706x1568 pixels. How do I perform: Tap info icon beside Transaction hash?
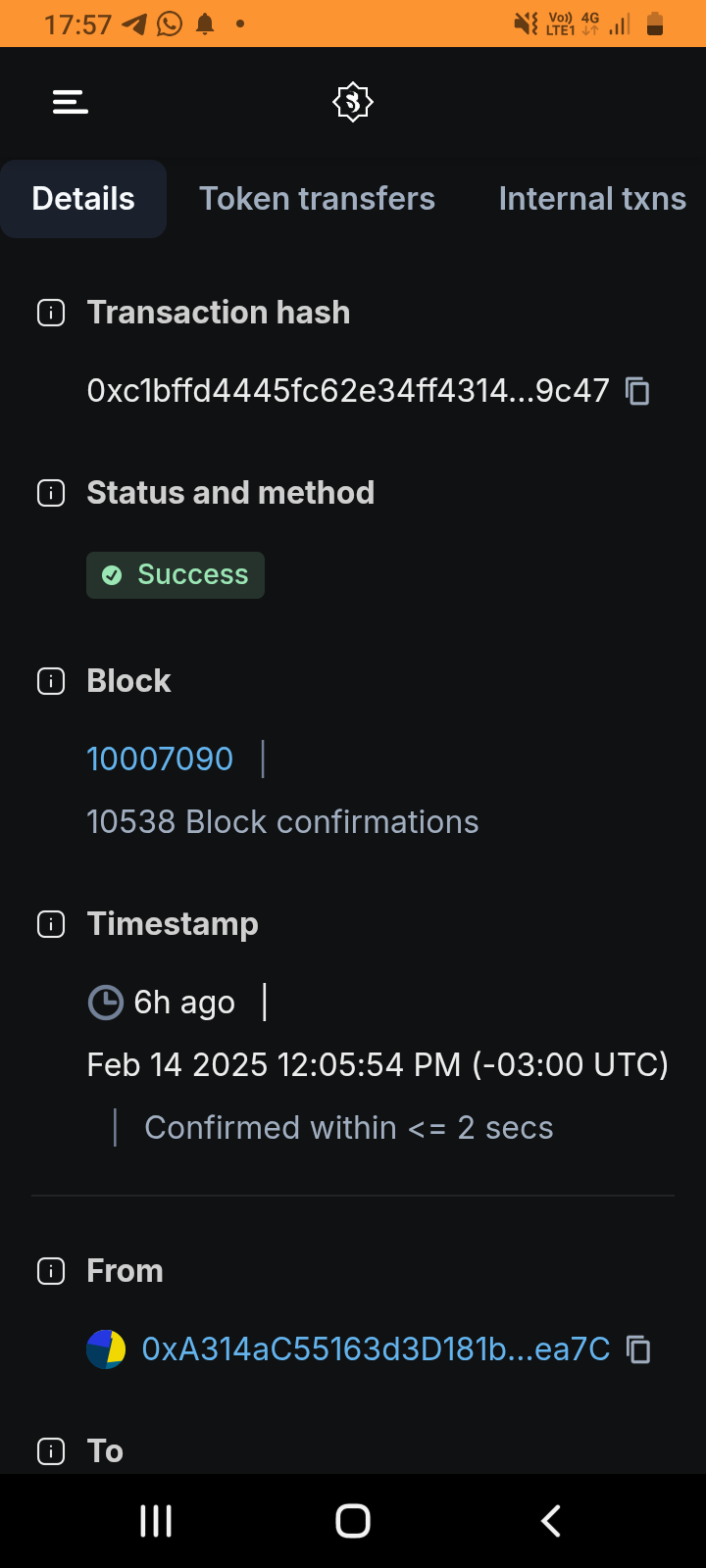(x=51, y=314)
